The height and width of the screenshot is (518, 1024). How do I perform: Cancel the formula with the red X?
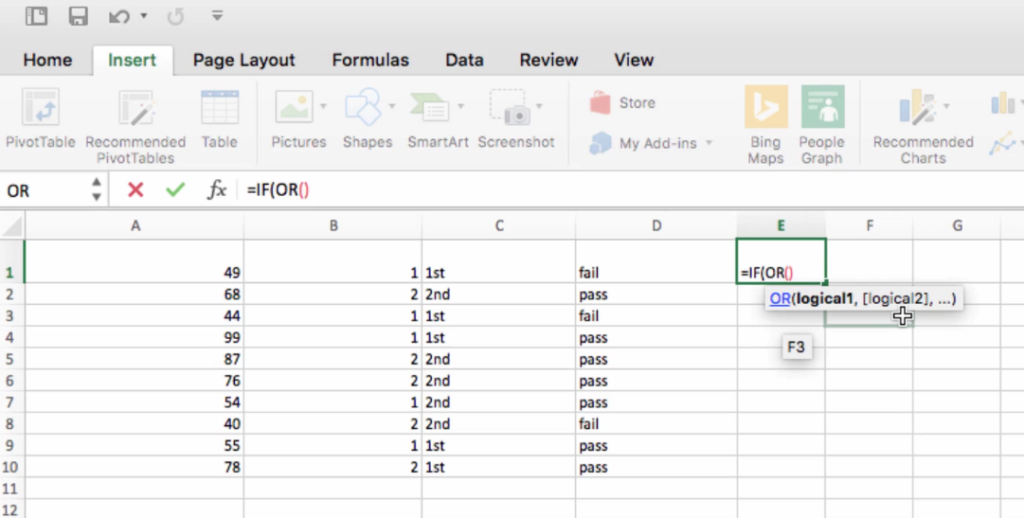[x=135, y=190]
